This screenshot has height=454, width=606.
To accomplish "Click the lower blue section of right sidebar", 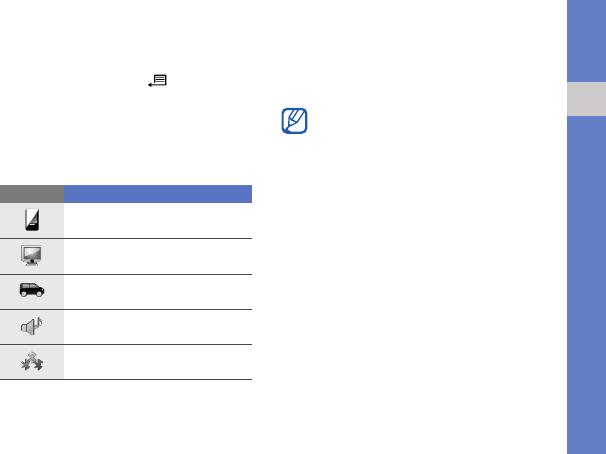I will [586, 285].
